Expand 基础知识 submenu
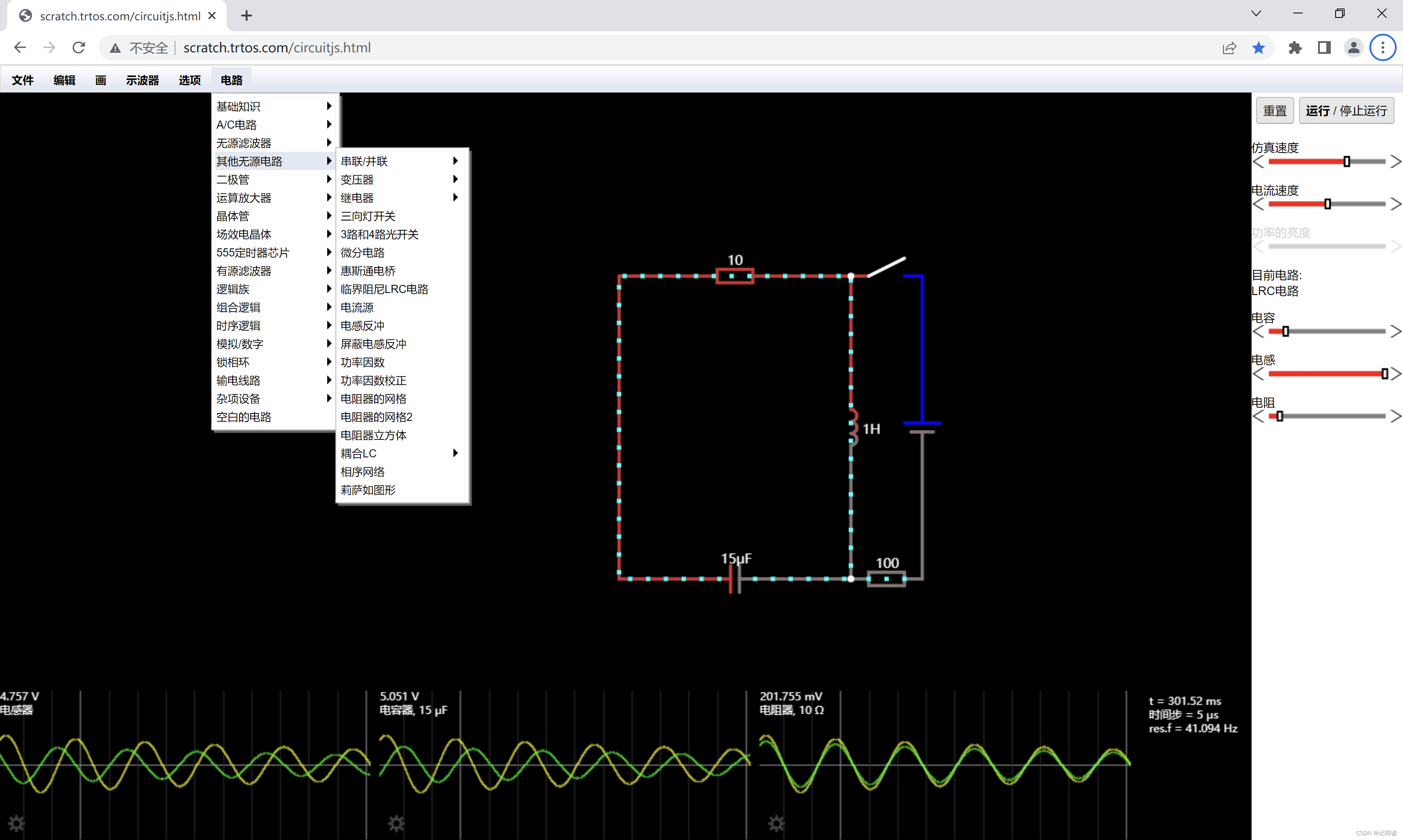Viewport: 1403px width, 840px height. click(x=275, y=106)
